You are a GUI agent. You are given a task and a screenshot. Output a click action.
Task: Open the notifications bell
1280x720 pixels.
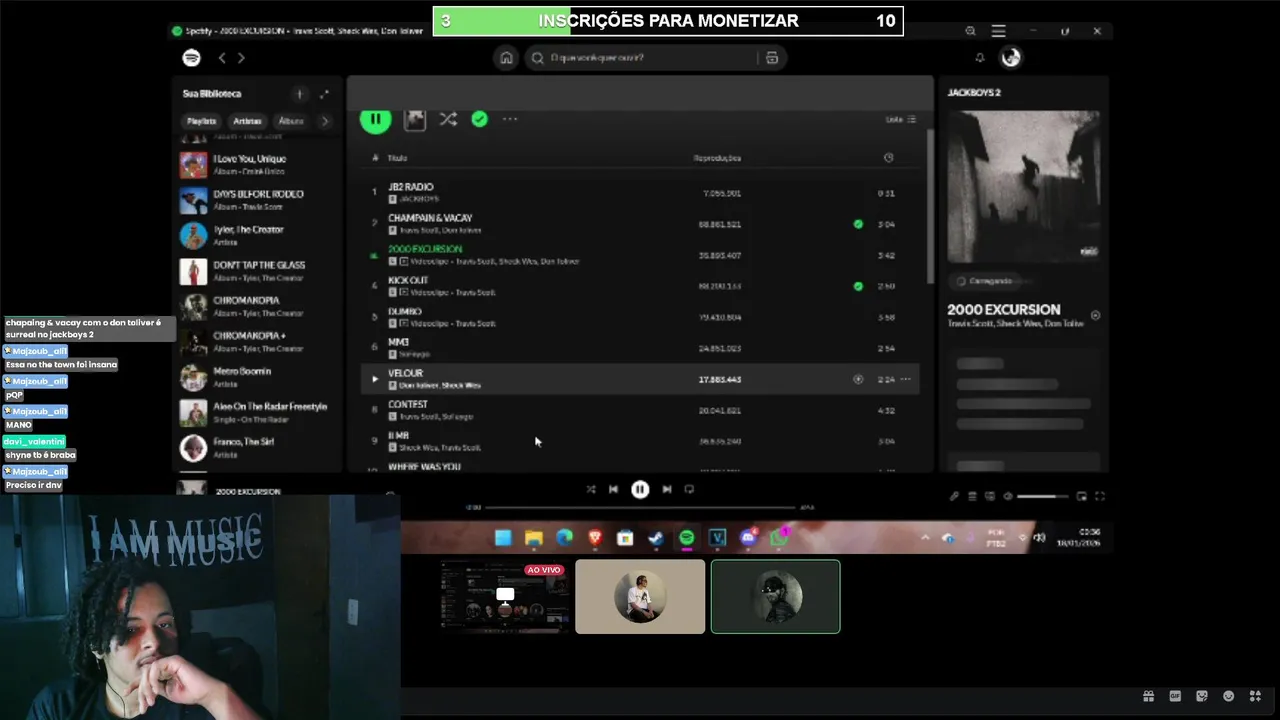tap(980, 58)
